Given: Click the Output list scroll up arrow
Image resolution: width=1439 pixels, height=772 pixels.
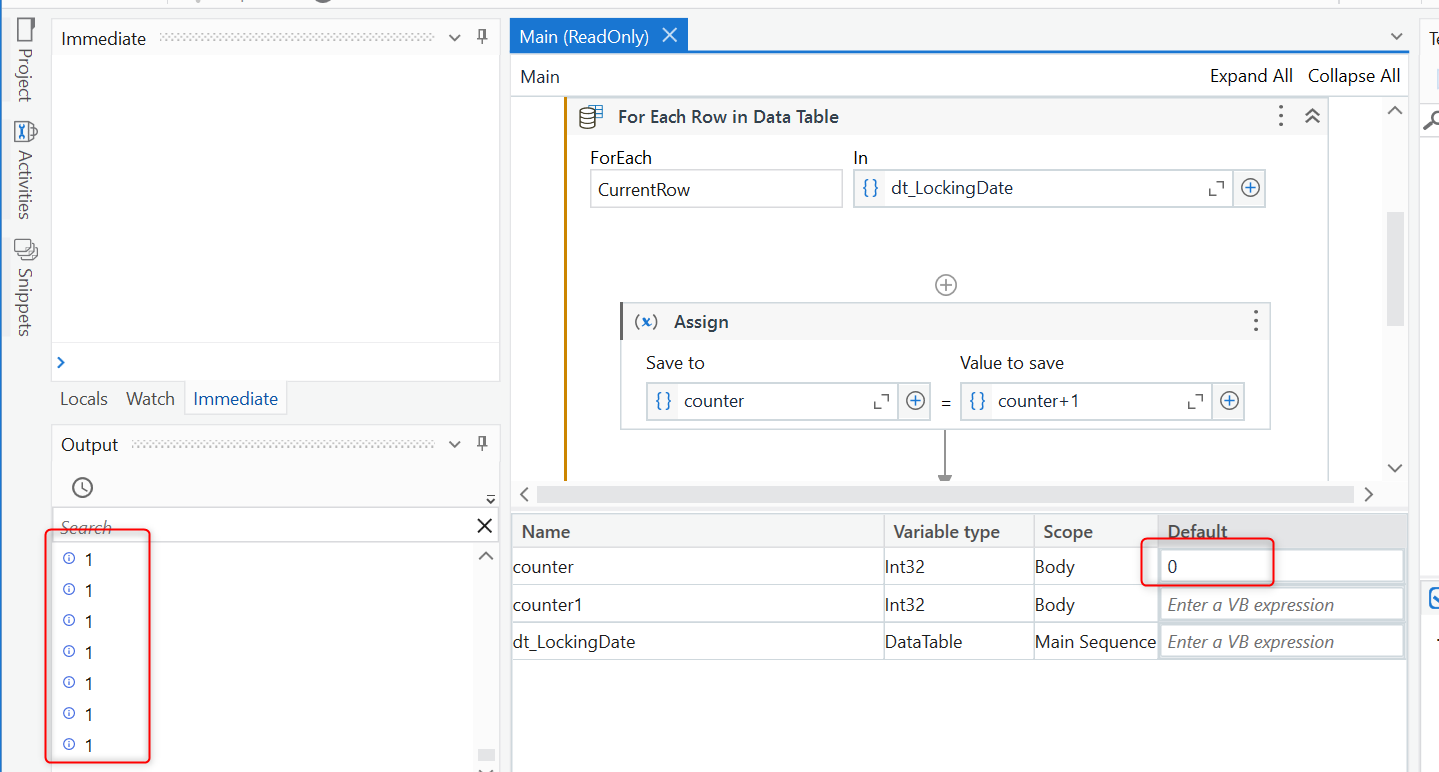Looking at the screenshot, I should click(x=486, y=556).
